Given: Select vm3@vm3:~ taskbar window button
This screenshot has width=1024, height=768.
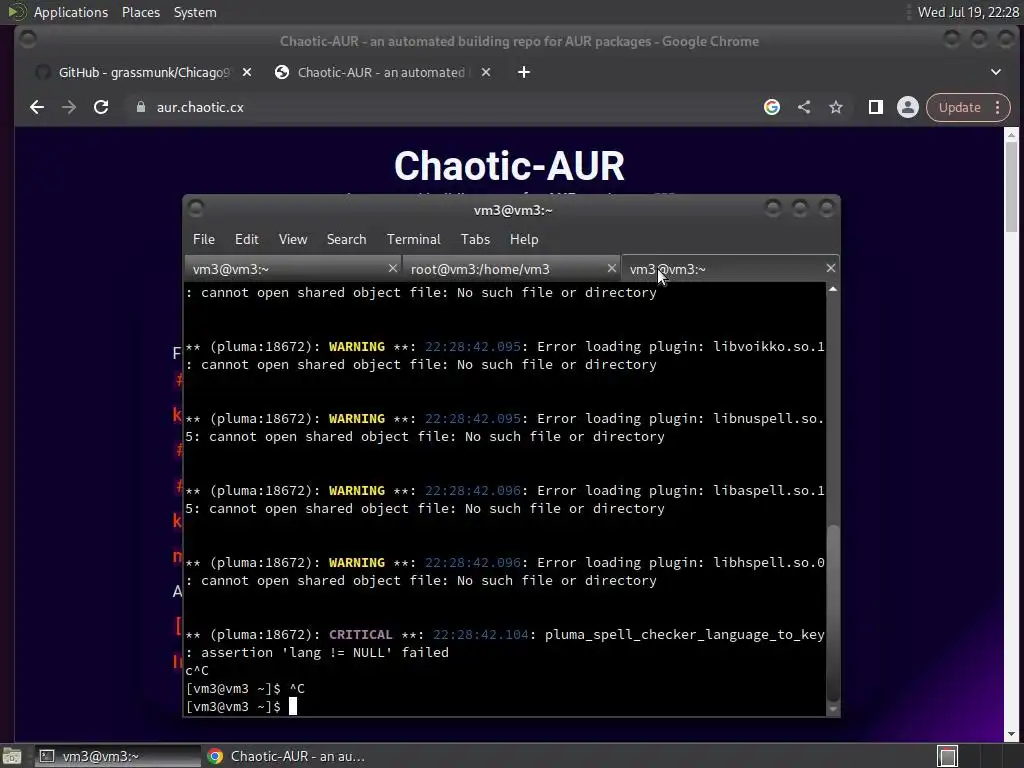Looking at the screenshot, I should tap(118, 756).
